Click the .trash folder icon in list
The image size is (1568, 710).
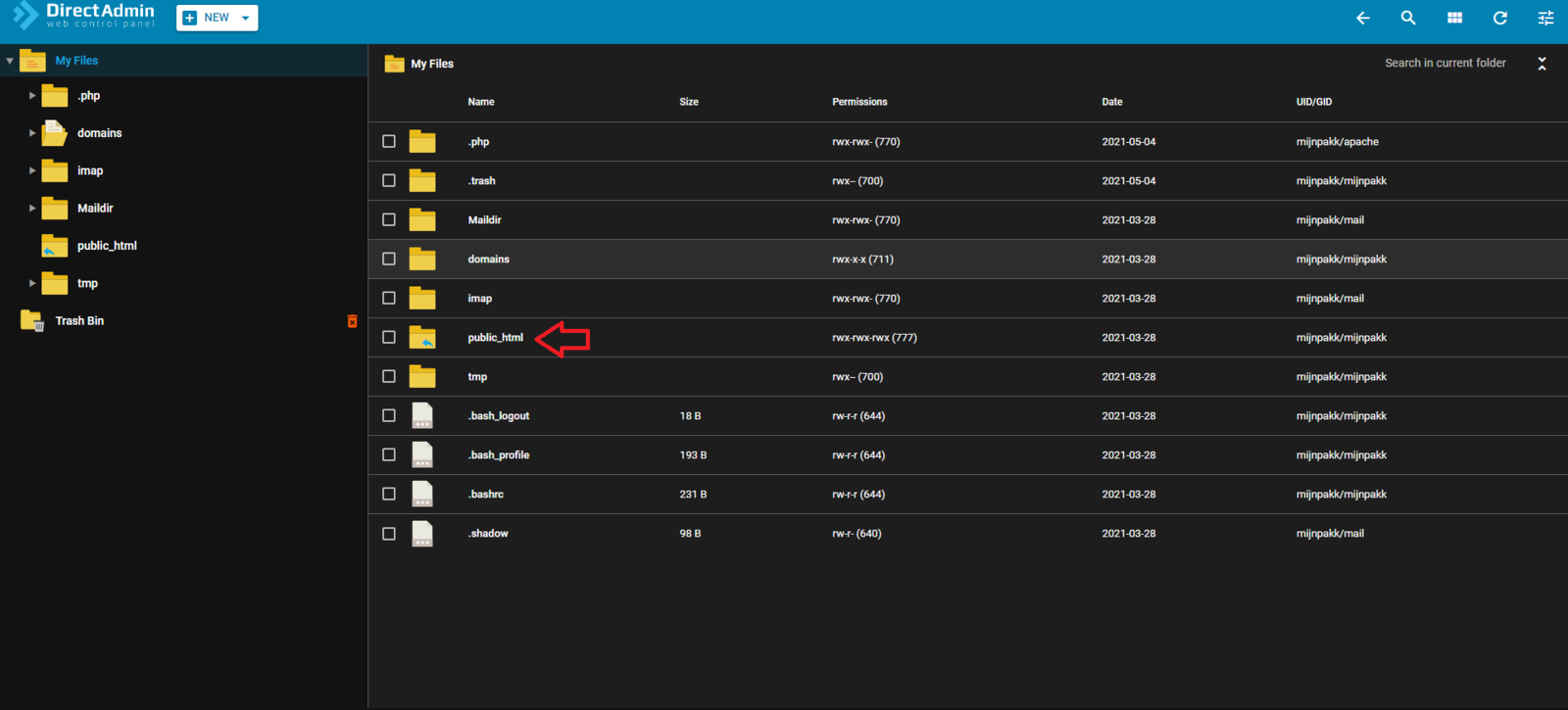(x=422, y=180)
